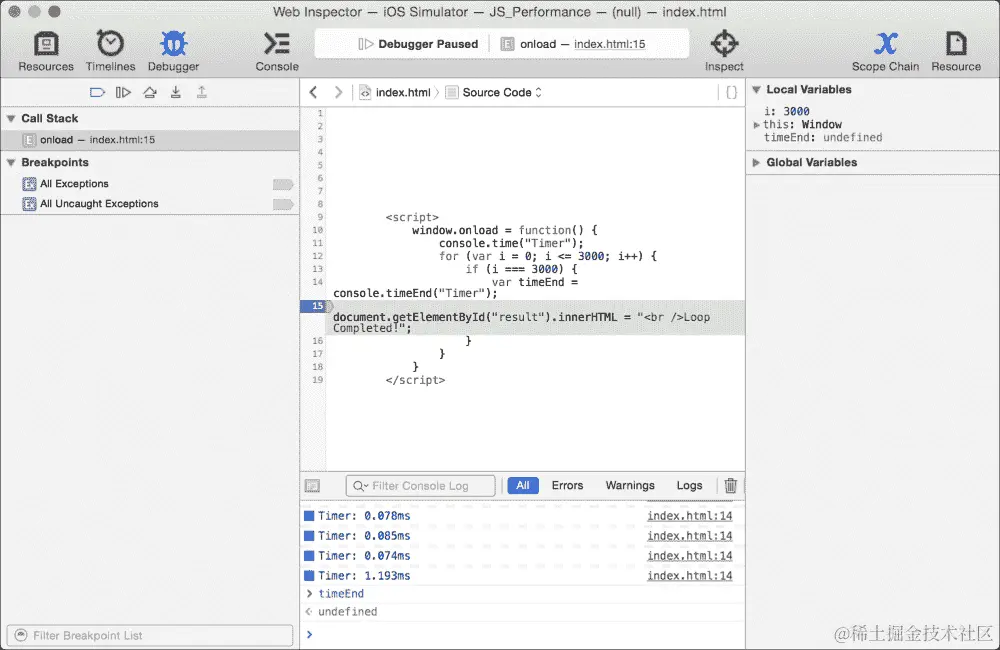Activate the element Inspect tool
The width and height of the screenshot is (1000, 650).
coord(724,47)
